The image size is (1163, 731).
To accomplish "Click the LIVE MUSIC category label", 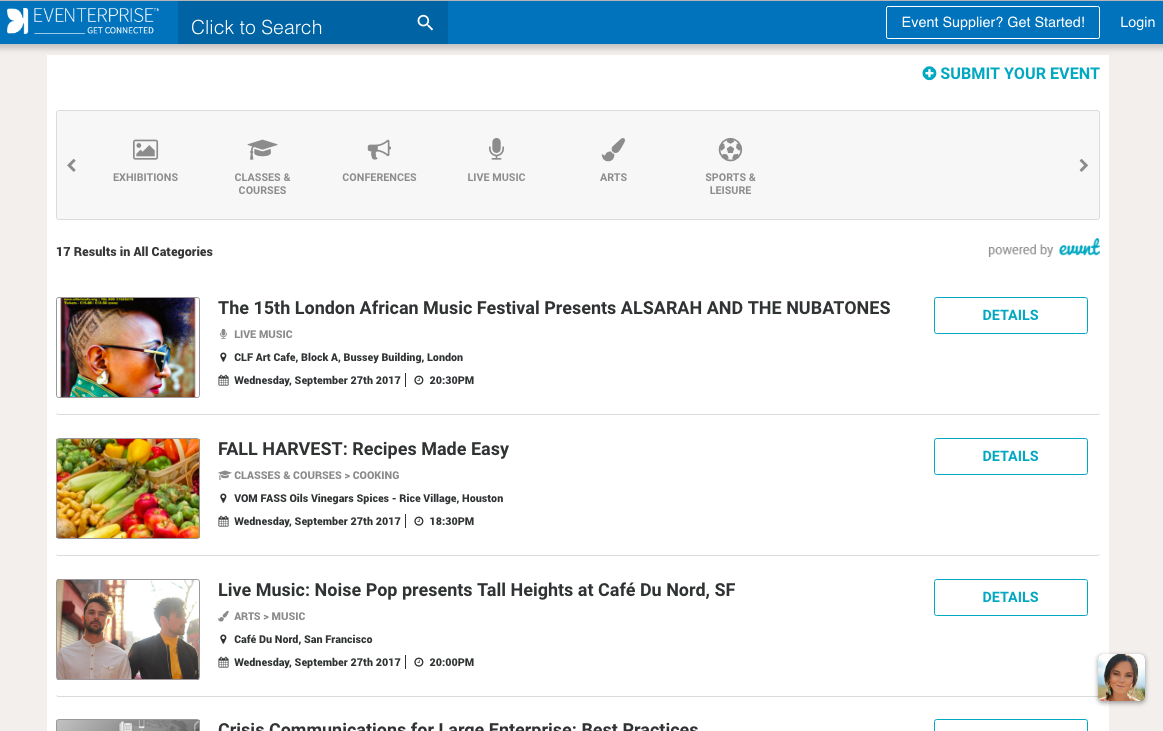I will [496, 177].
